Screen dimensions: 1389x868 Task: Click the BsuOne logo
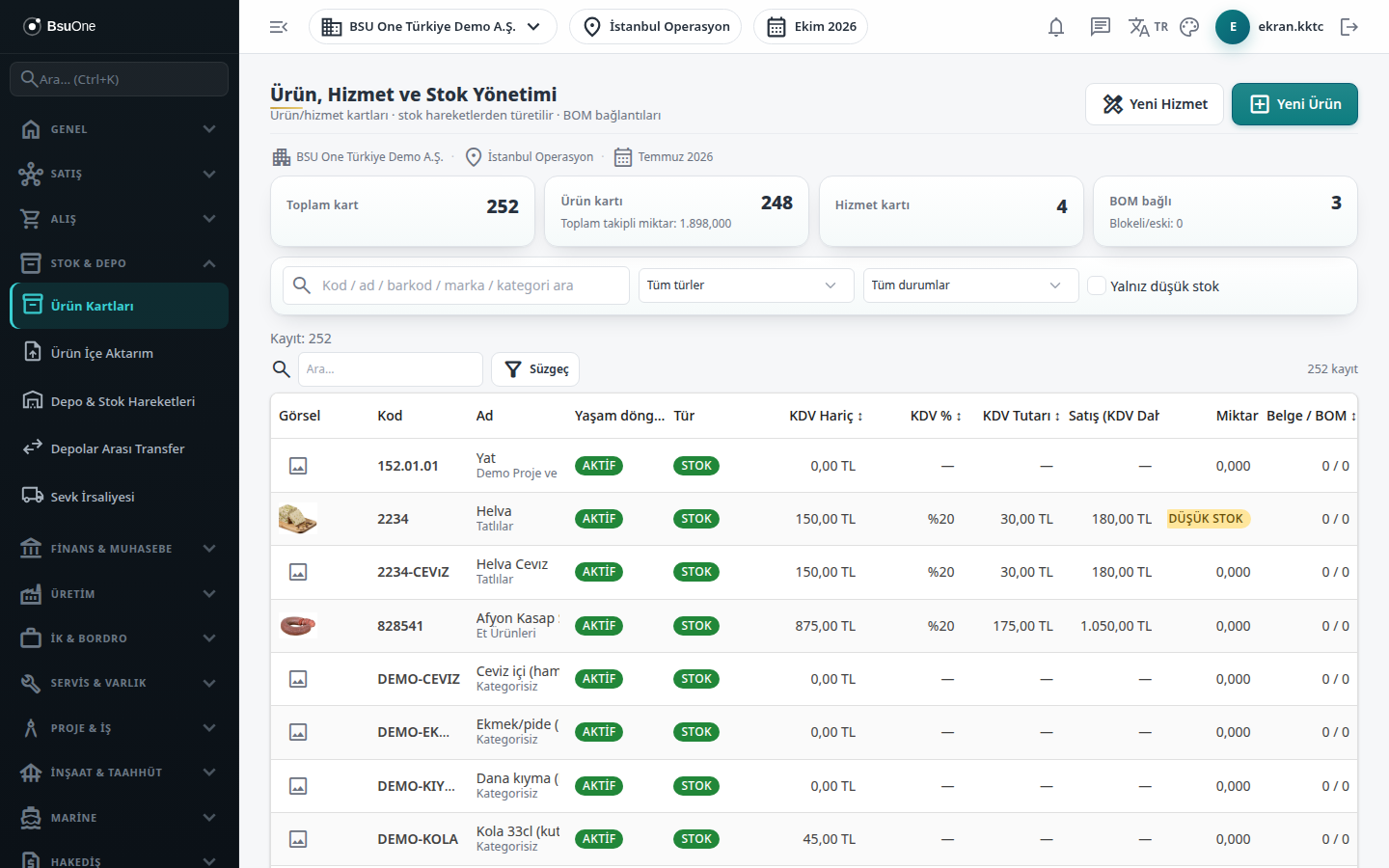60,26
